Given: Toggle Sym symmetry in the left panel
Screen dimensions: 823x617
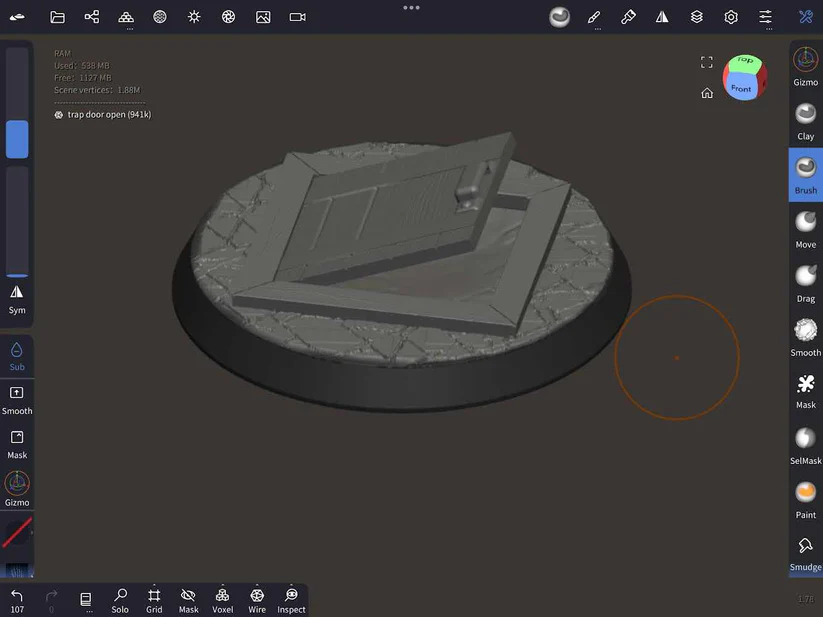Looking at the screenshot, I should (x=17, y=300).
